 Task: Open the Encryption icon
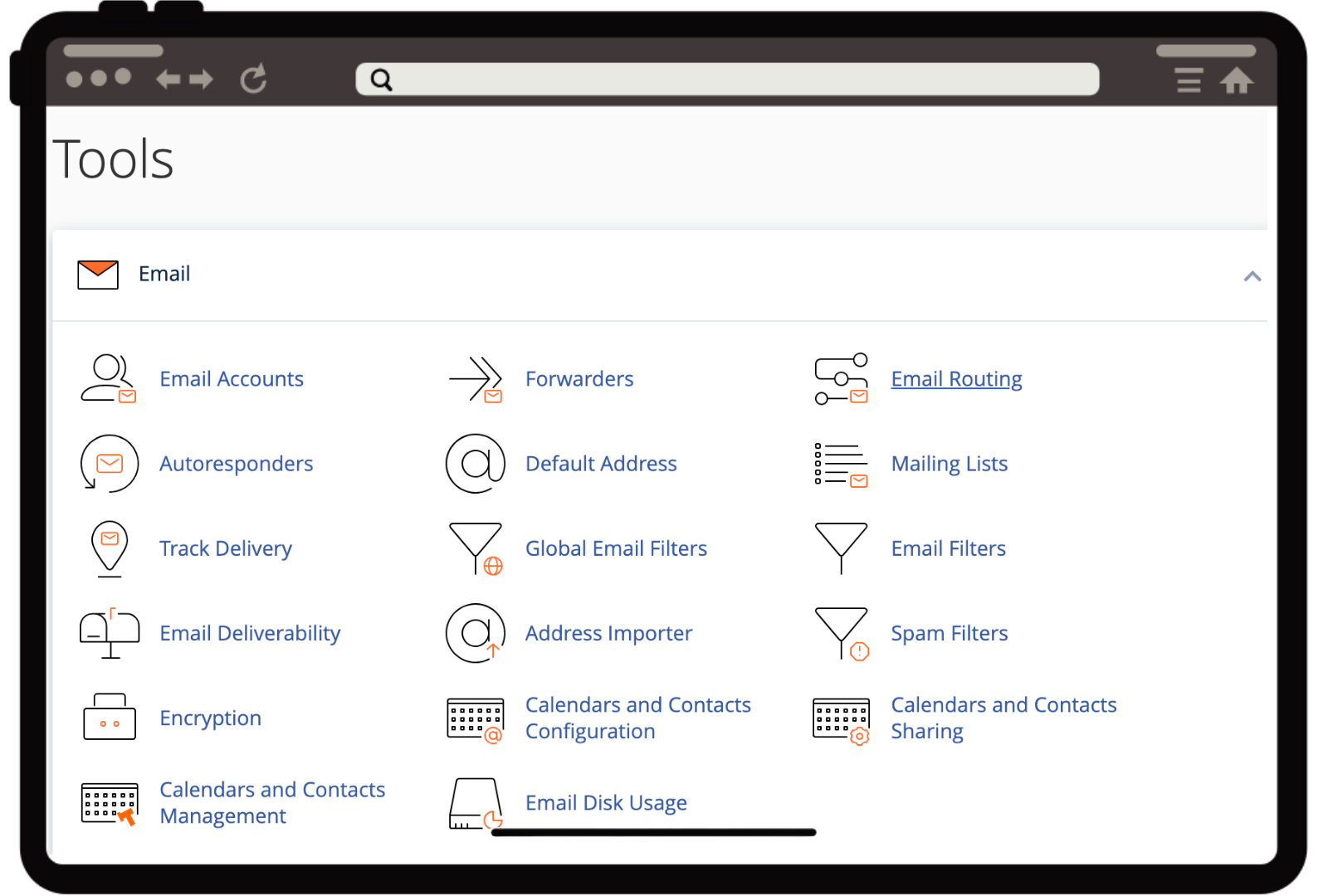tap(110, 718)
